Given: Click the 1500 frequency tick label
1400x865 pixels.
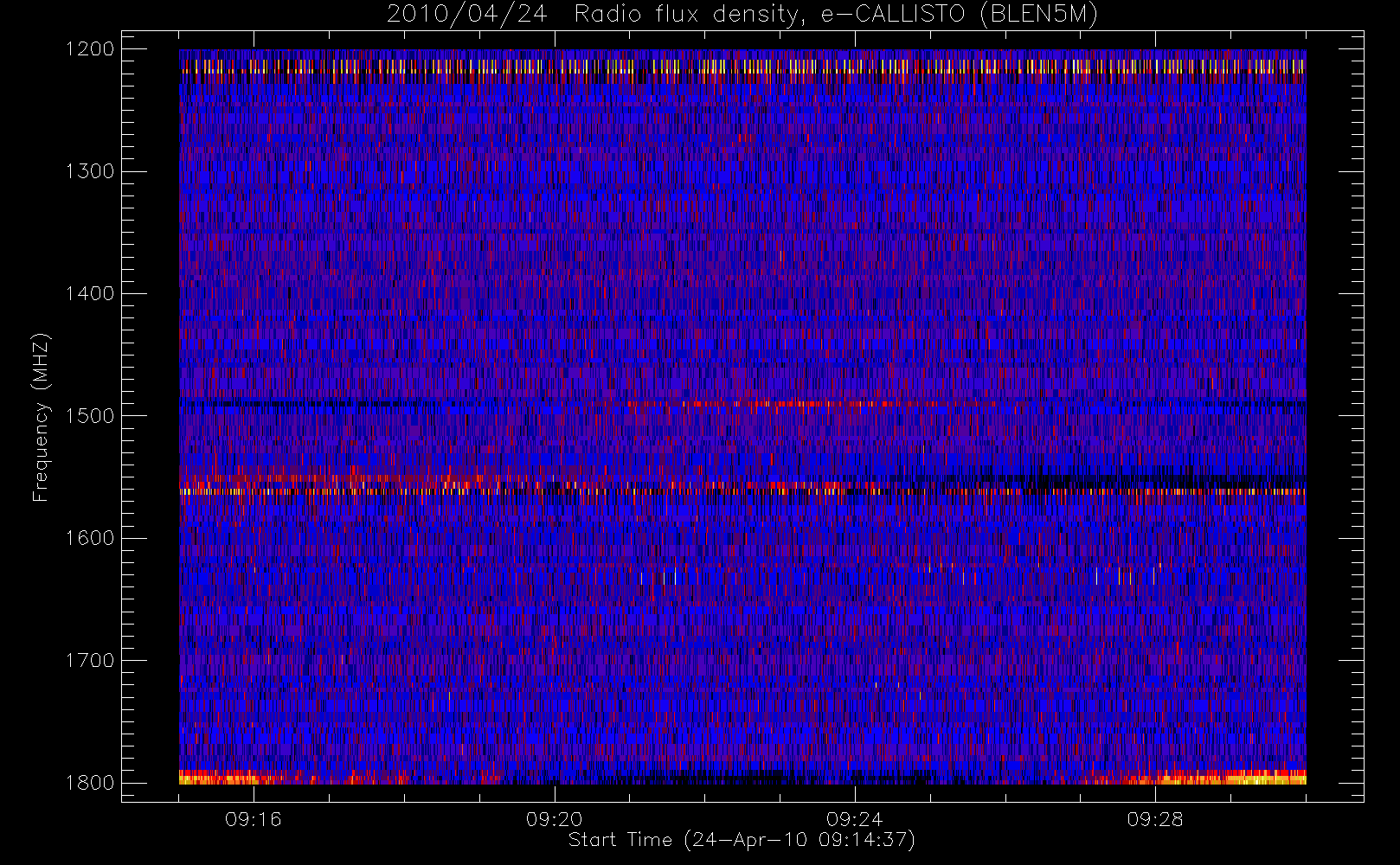Looking at the screenshot, I should 90,416.
